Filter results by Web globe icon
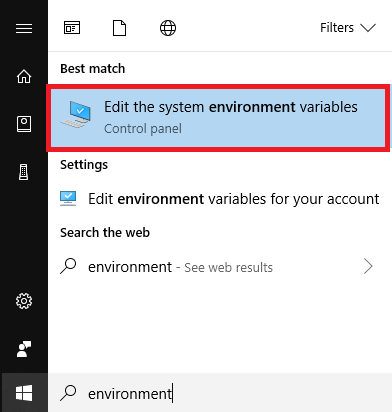The width and height of the screenshot is (392, 412). [168, 28]
